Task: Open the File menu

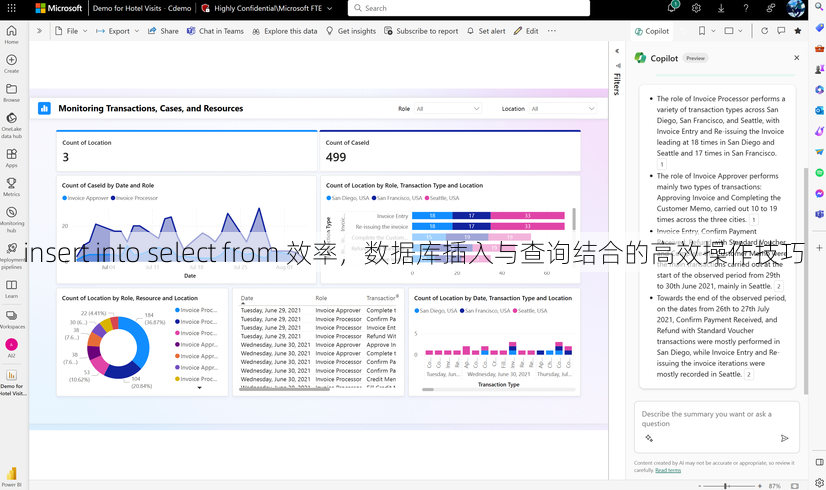Action: (x=72, y=31)
